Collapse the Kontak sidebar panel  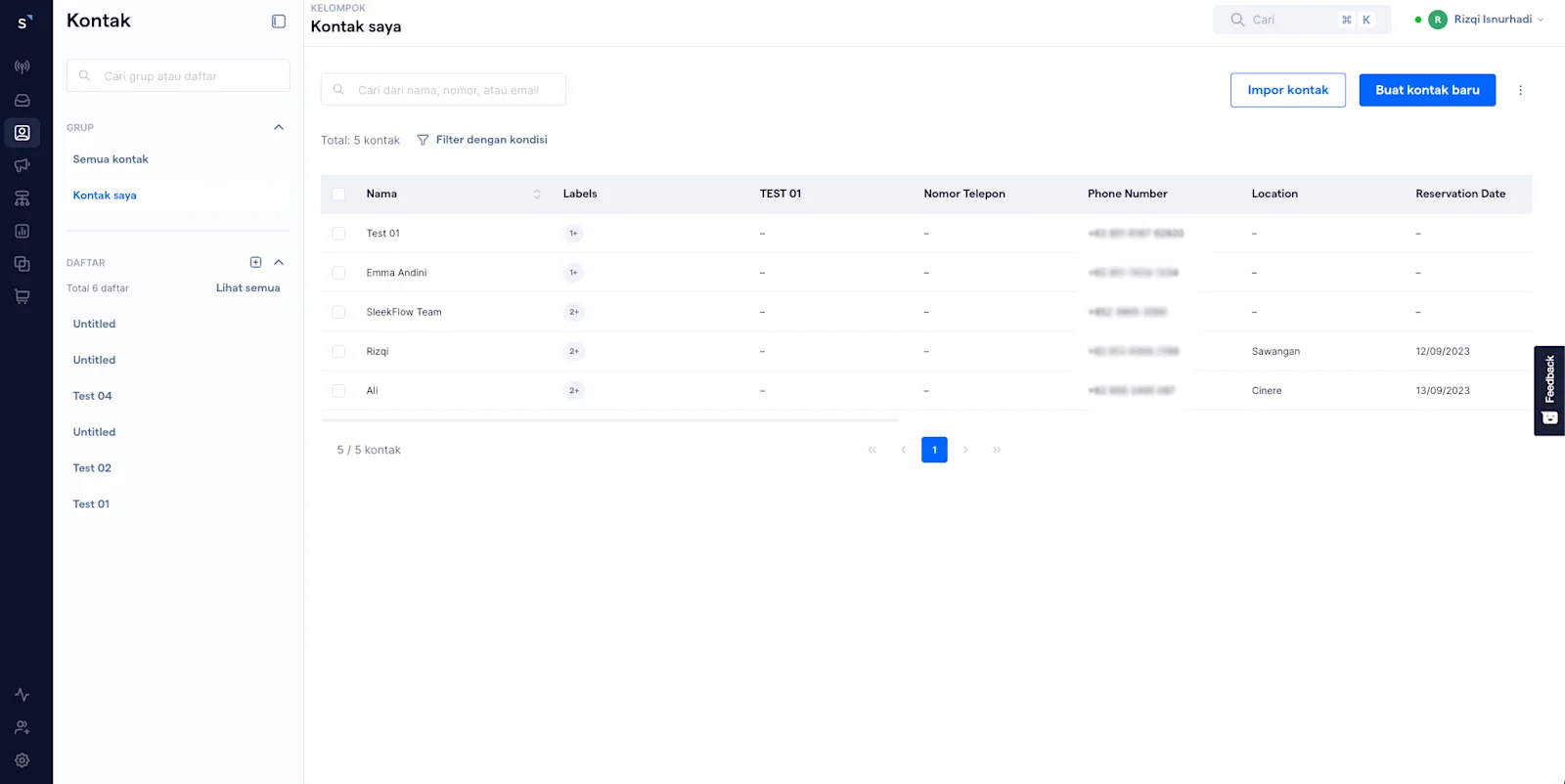point(279,22)
